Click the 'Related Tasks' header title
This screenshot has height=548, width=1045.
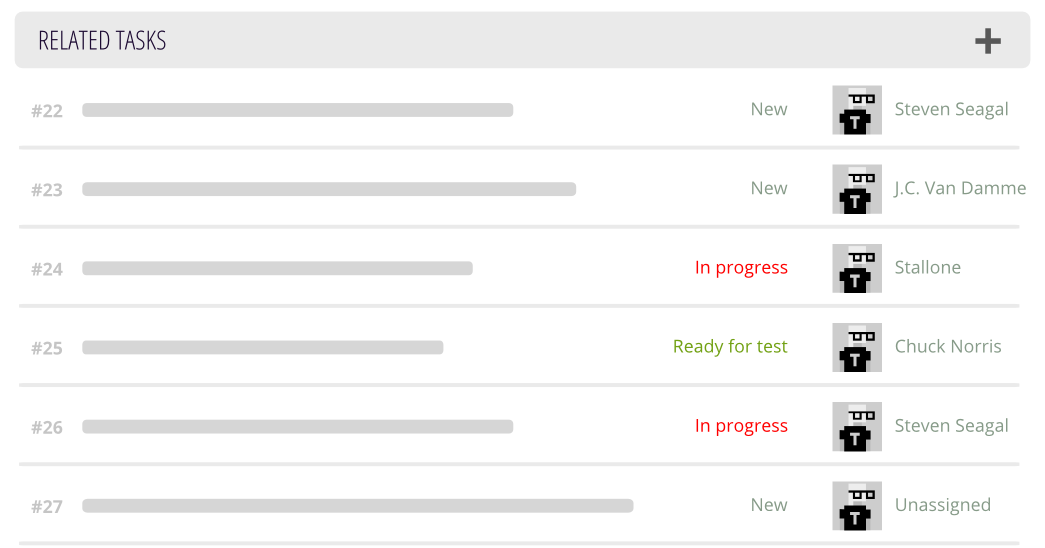(x=102, y=41)
